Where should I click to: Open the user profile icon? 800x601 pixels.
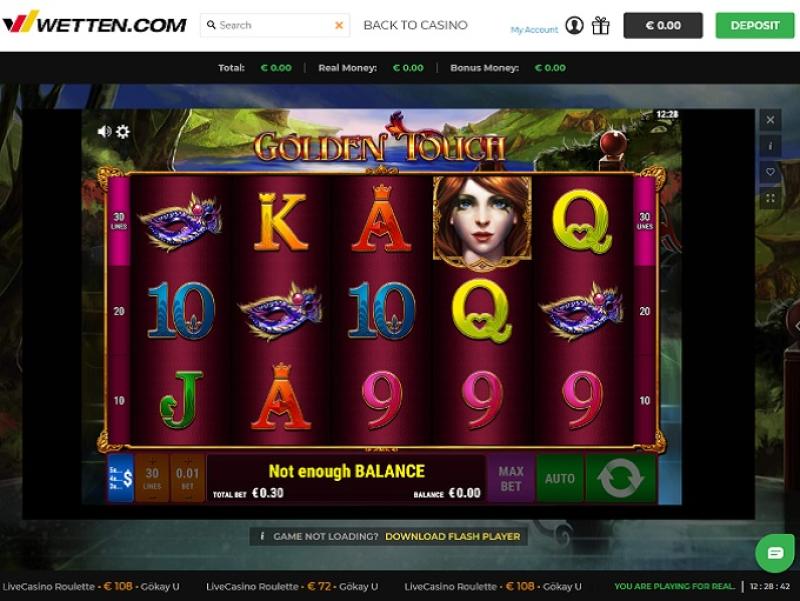[x=574, y=25]
